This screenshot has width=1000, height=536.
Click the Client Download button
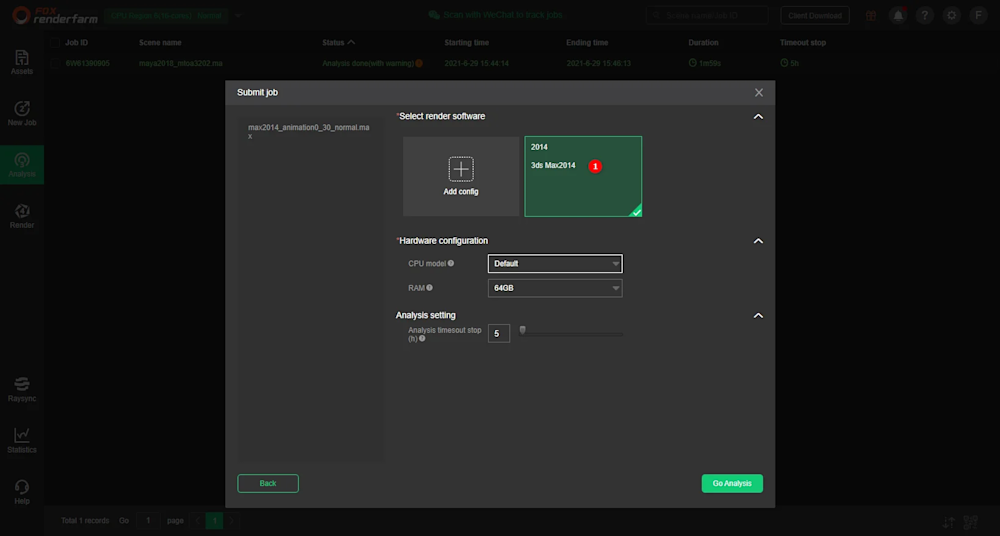tap(815, 15)
